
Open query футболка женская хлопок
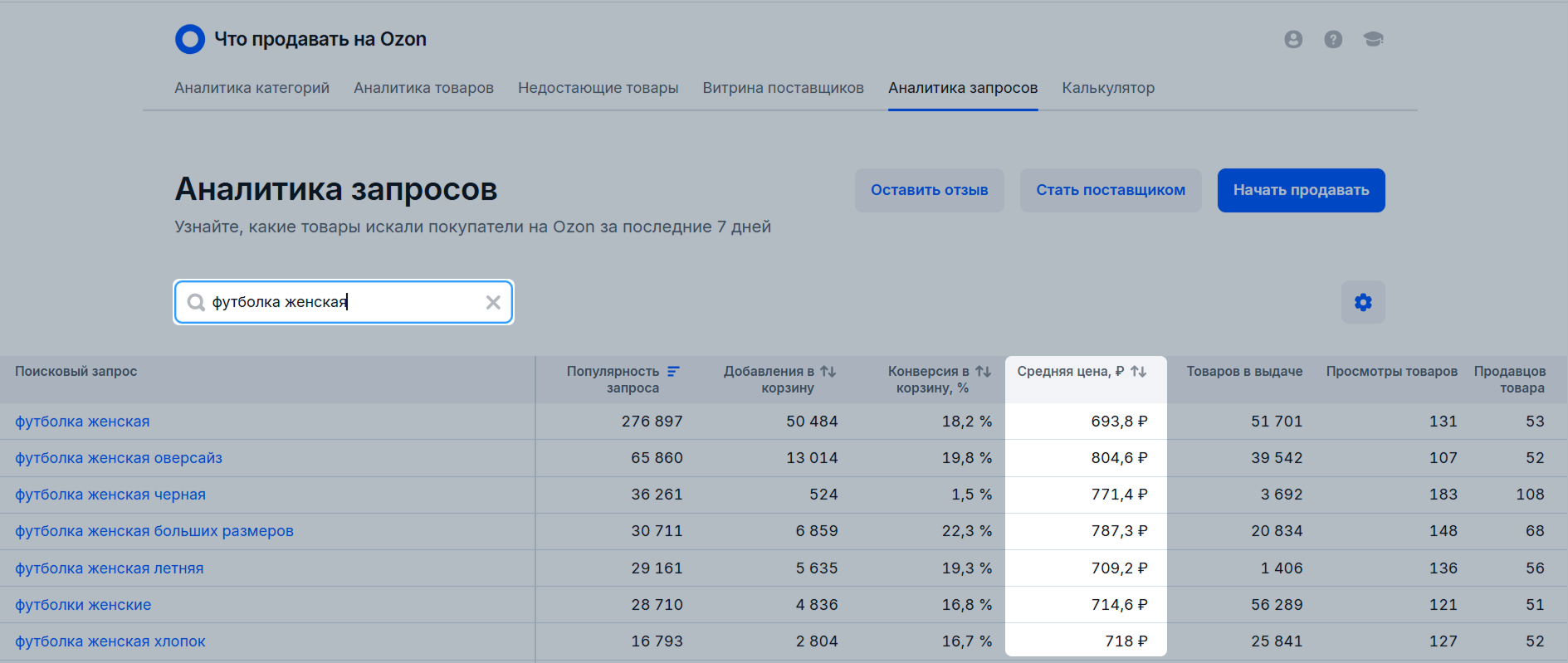point(110,641)
